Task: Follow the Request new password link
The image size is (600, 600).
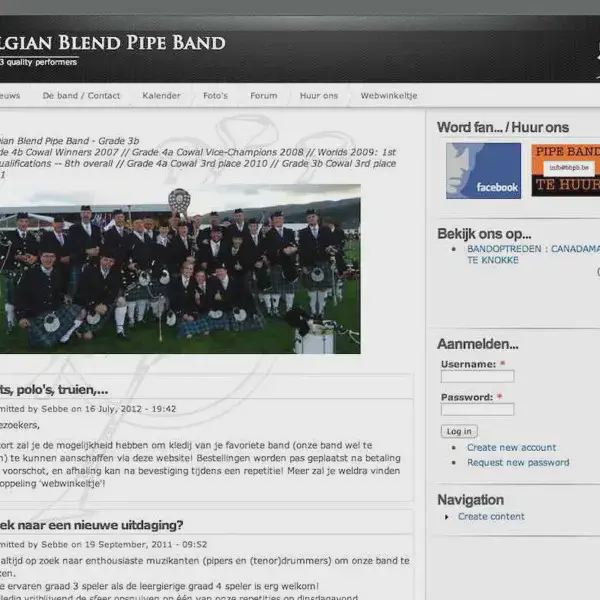Action: pos(518,462)
